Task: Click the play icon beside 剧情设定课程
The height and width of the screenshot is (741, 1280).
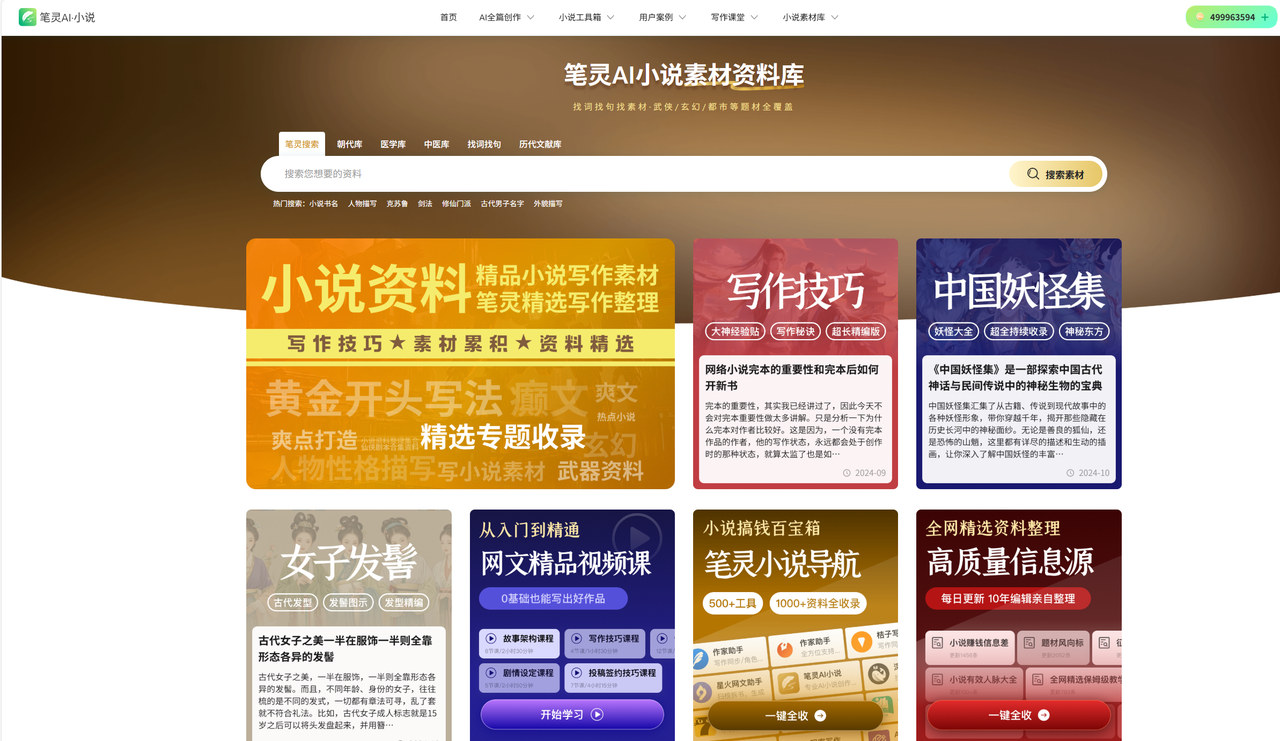Action: [491, 673]
